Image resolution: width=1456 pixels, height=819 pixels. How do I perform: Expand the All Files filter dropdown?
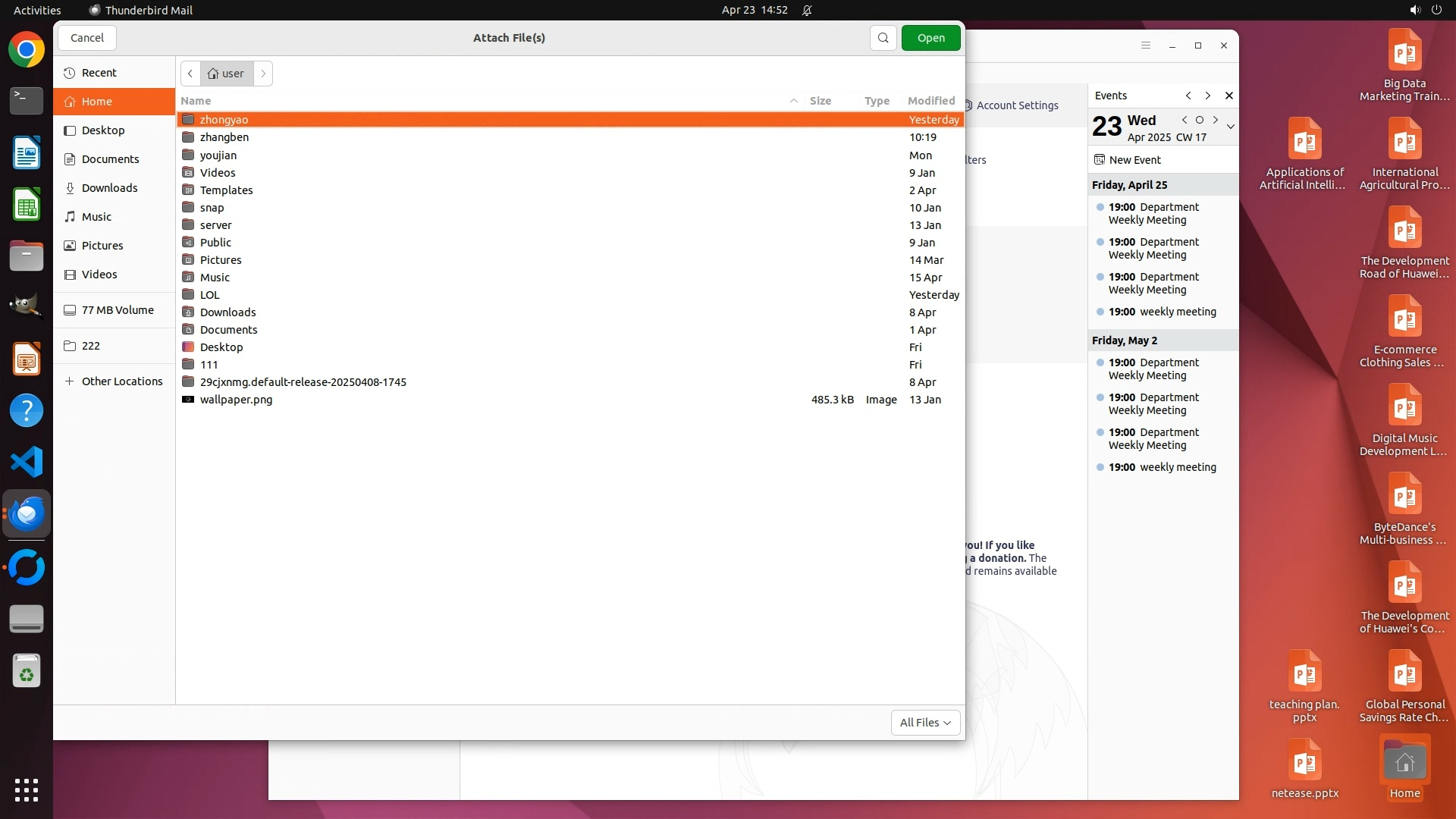tap(925, 723)
